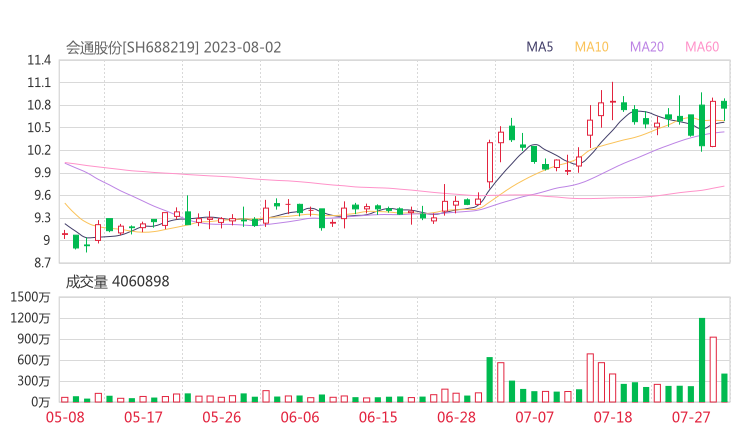Click the 05-26 date axis label
This screenshot has height=440, width=740.
pos(221,417)
